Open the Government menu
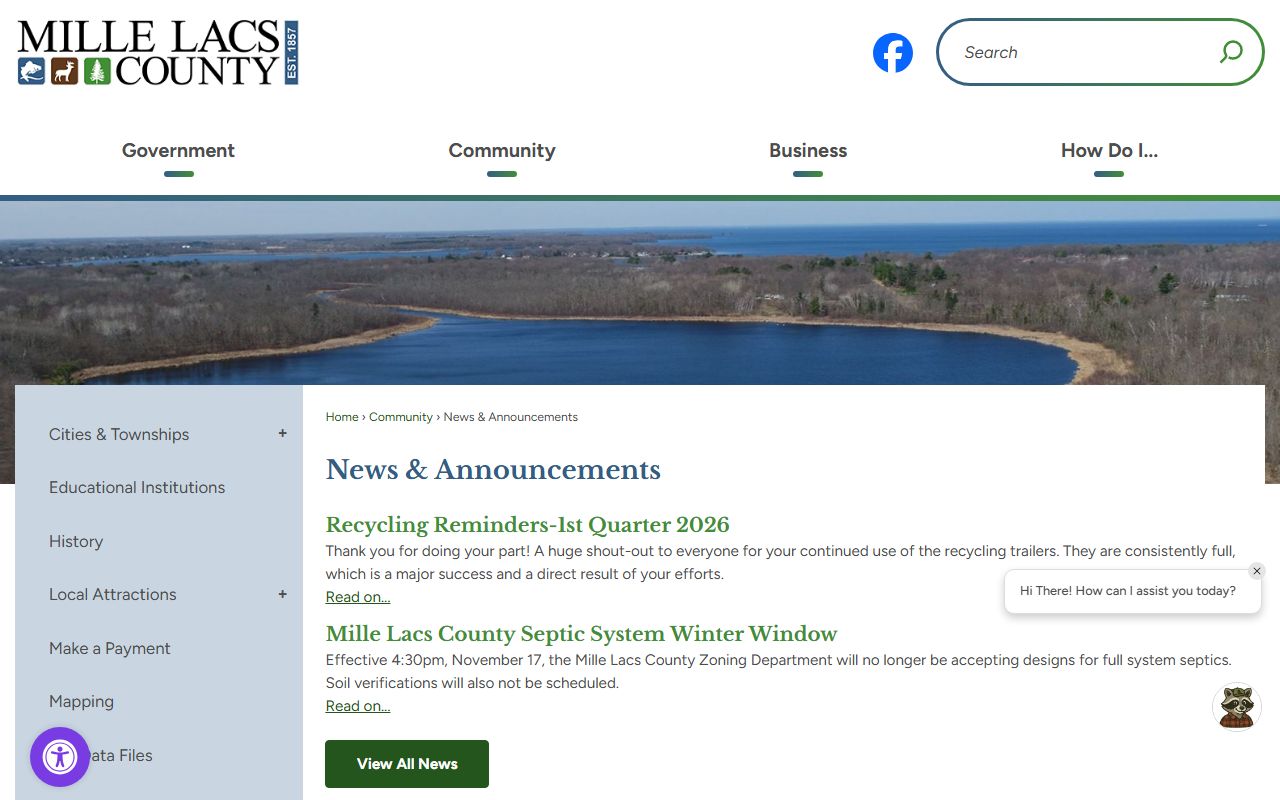This screenshot has height=800, width=1280. click(x=178, y=151)
